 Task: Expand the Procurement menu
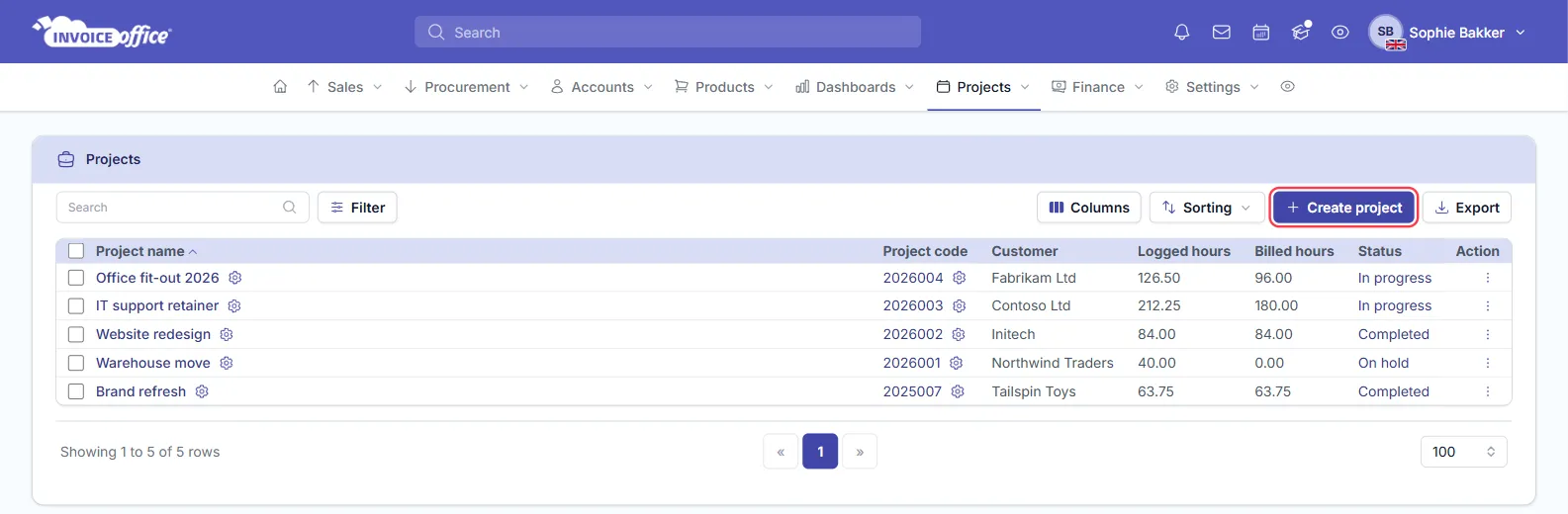tap(466, 87)
